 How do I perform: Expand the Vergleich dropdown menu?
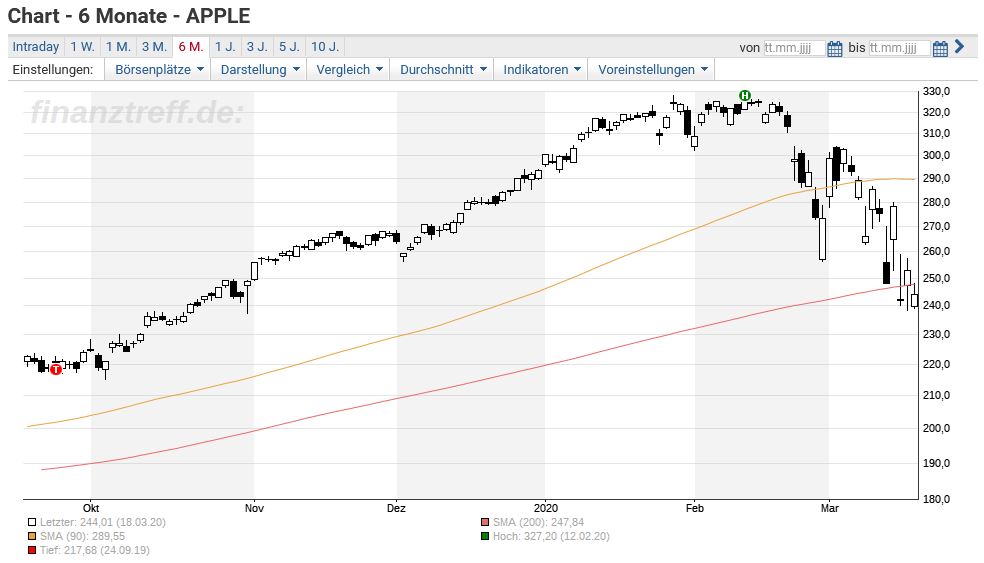[x=349, y=70]
